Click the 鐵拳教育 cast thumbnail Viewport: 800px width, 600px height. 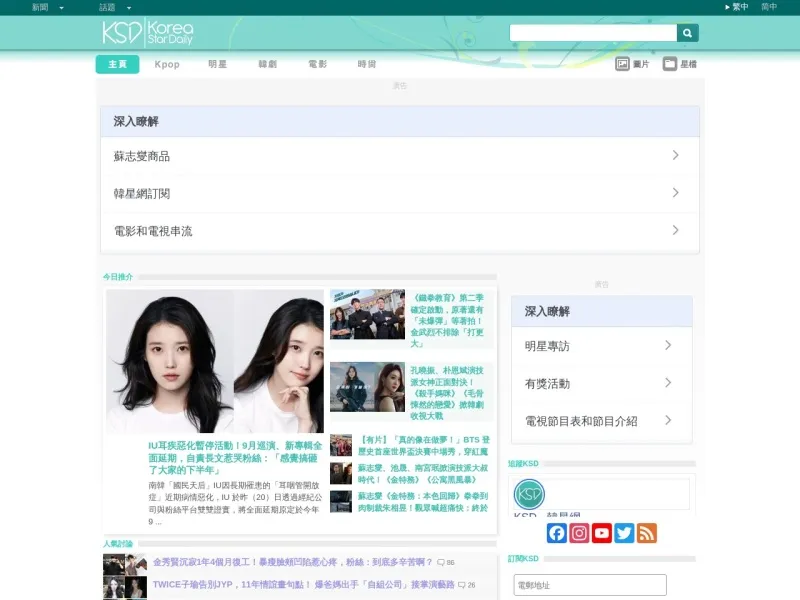367,314
